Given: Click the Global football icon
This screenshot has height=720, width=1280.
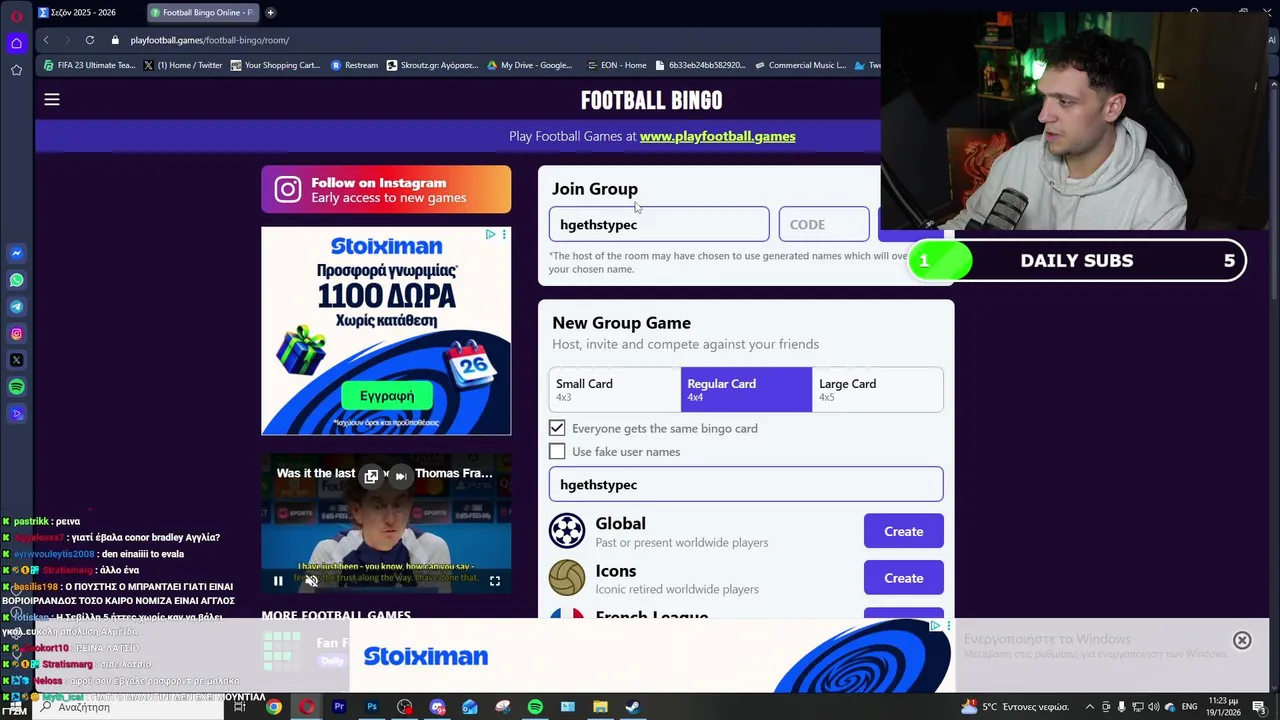Looking at the screenshot, I should coord(567,531).
